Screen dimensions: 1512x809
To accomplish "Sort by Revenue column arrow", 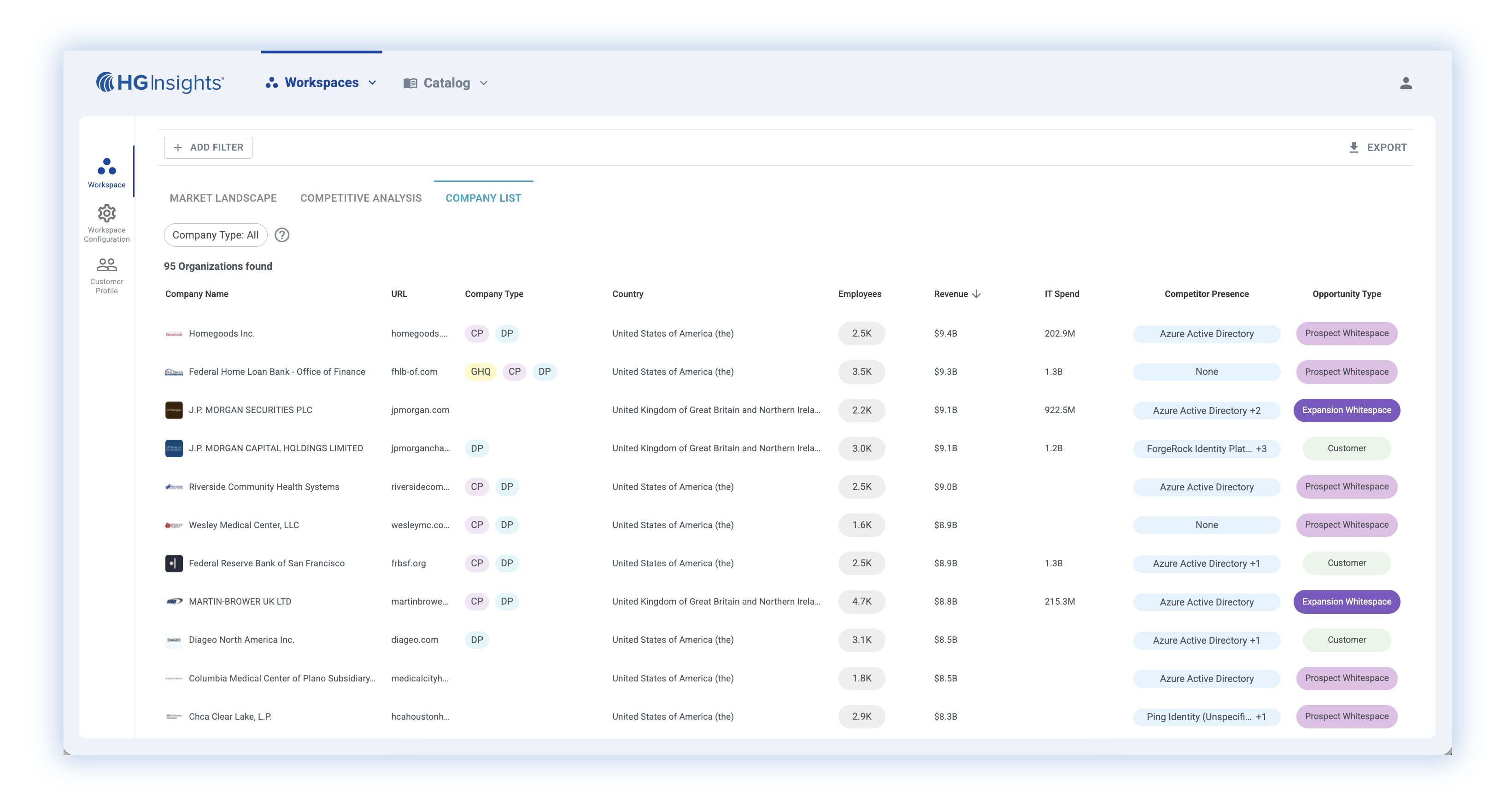I will pos(976,294).
